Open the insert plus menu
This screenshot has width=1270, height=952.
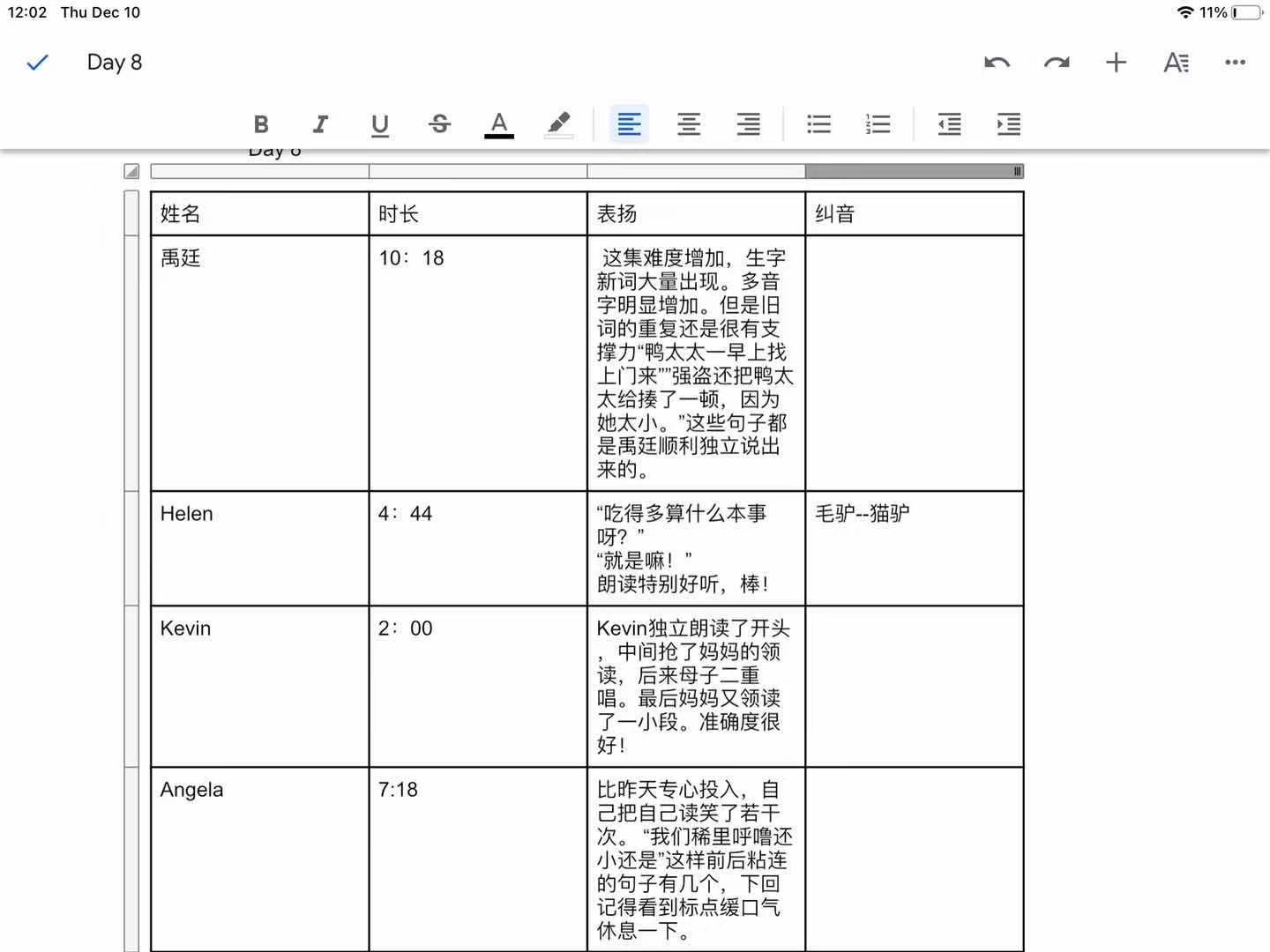[x=1116, y=63]
